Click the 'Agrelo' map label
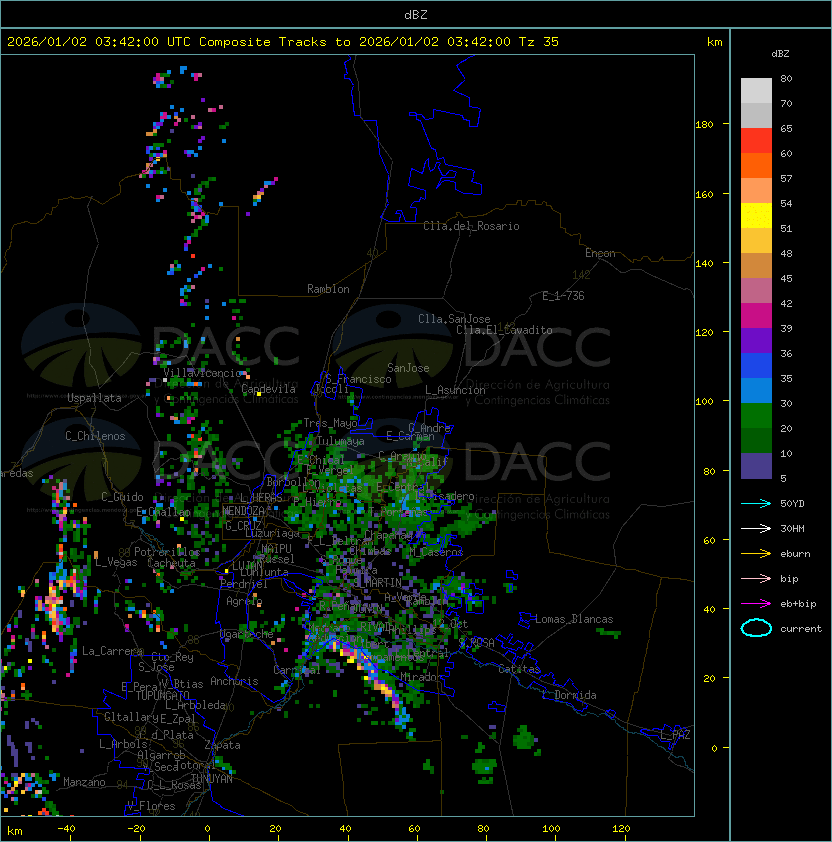The width and height of the screenshot is (832, 842). coord(244,601)
